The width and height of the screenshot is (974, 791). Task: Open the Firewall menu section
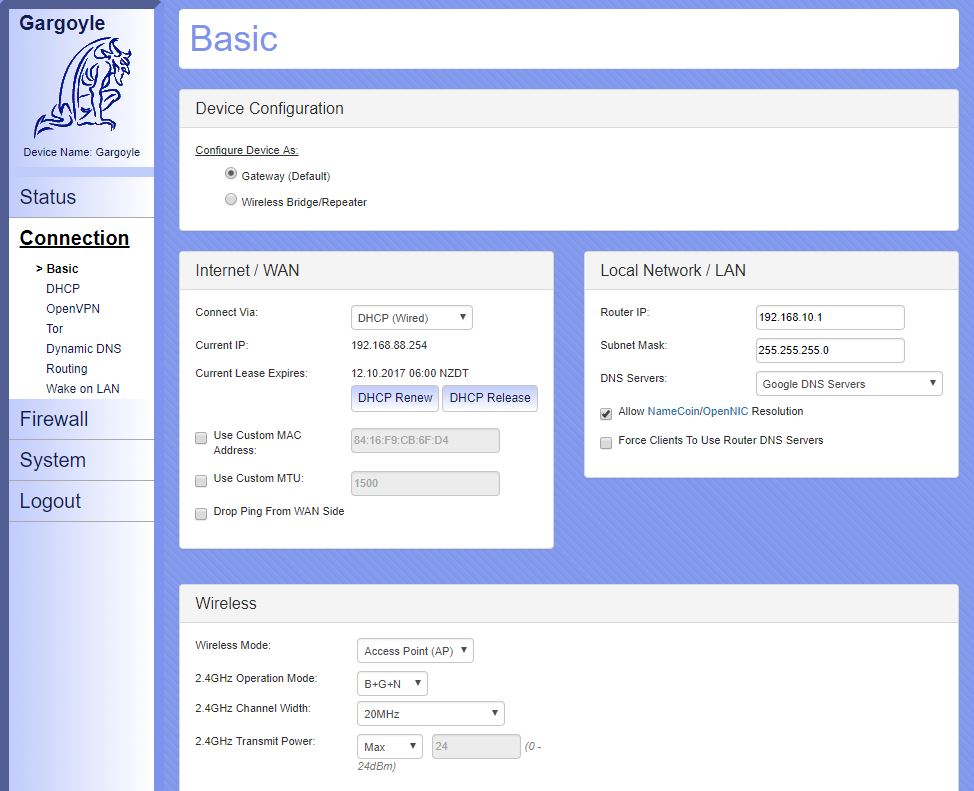54,419
